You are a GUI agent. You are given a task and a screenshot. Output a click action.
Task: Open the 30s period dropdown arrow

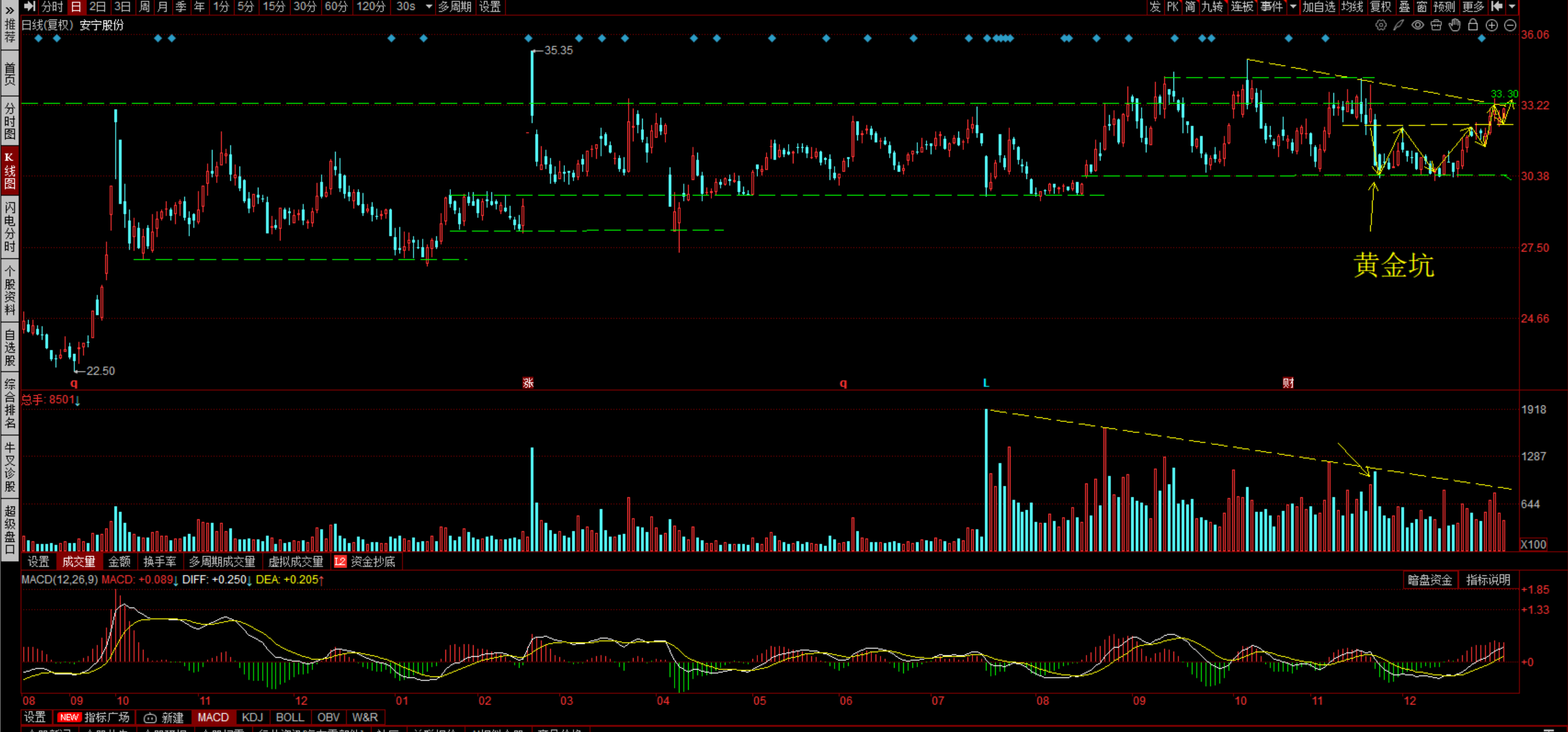coord(429,6)
